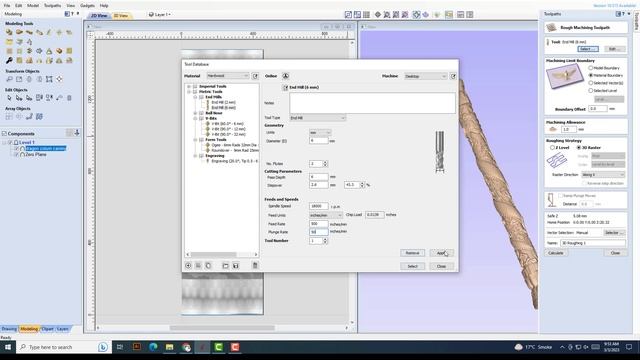This screenshot has width=640, height=360.
Task: Click the edit icon next to Hardwood material
Action: (255, 76)
